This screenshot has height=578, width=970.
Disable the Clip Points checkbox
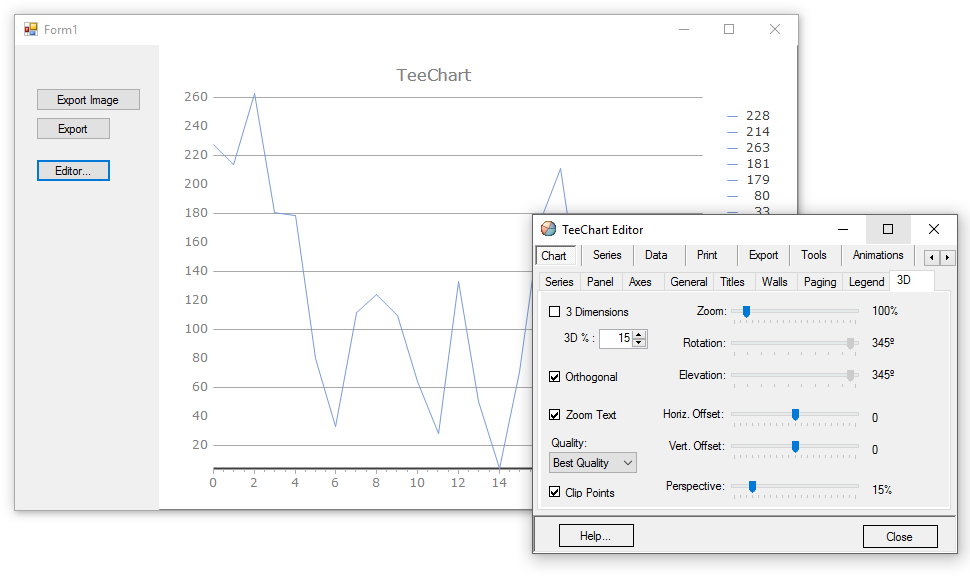[x=554, y=492]
